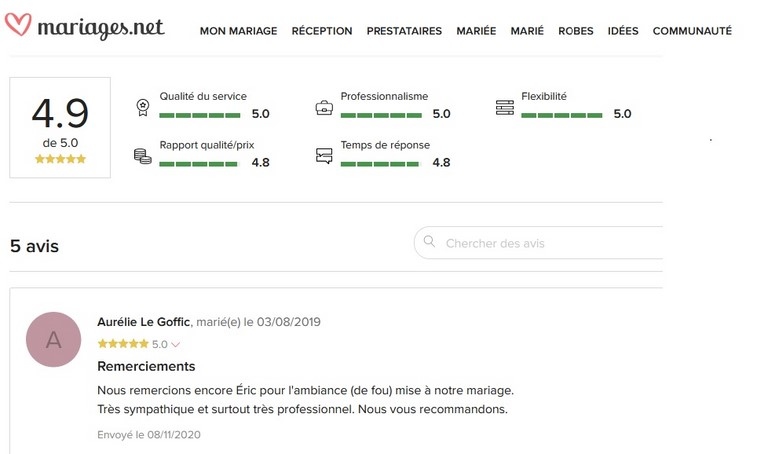Click the Qualité du service medal icon
768x454 pixels.
[x=142, y=105]
